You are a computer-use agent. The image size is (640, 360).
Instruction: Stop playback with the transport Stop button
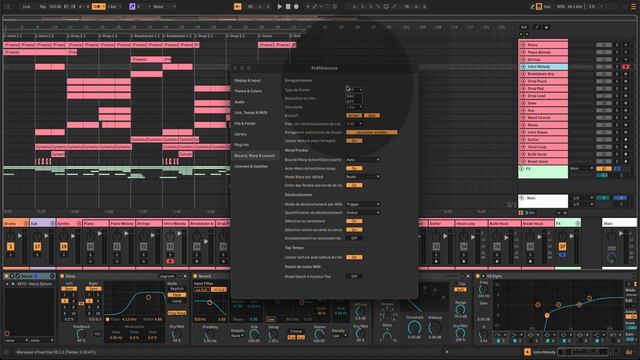point(288,7)
